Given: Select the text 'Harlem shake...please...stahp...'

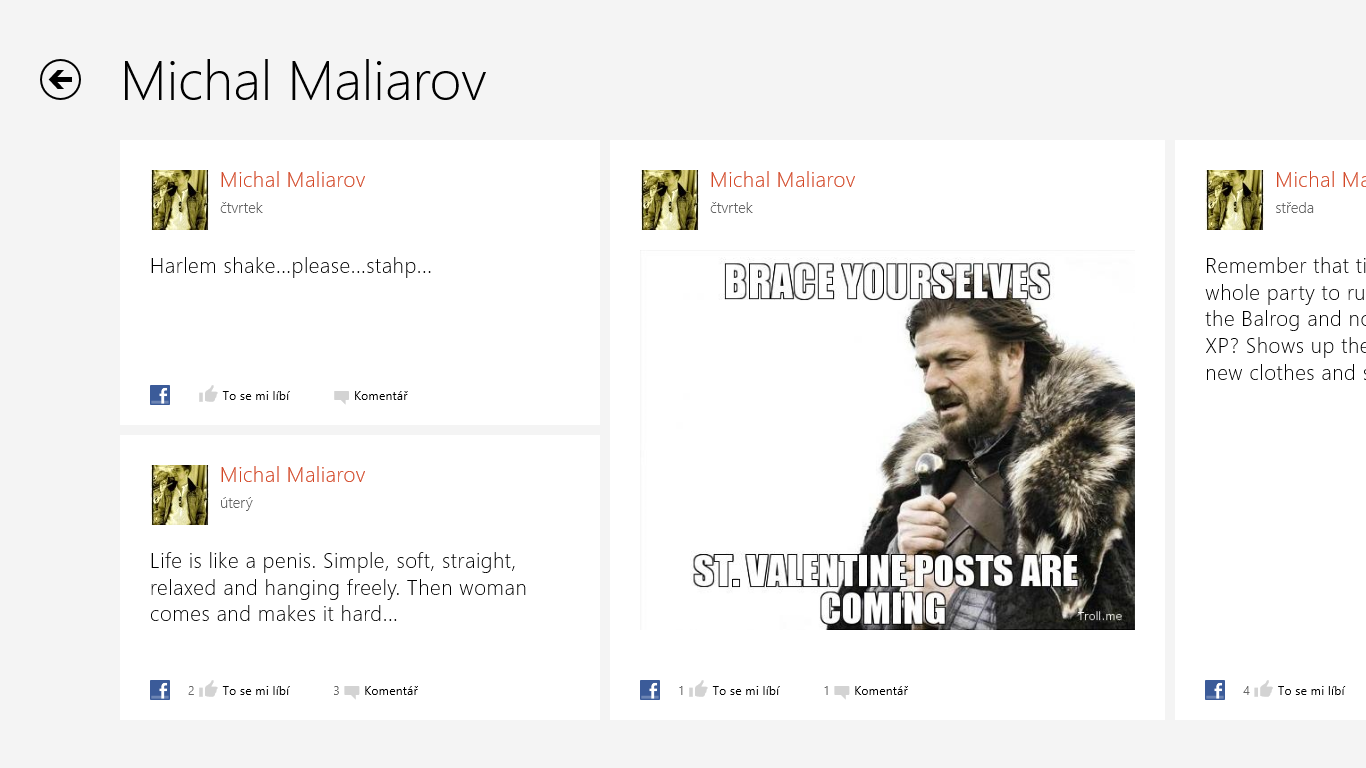Looking at the screenshot, I should 291,266.
